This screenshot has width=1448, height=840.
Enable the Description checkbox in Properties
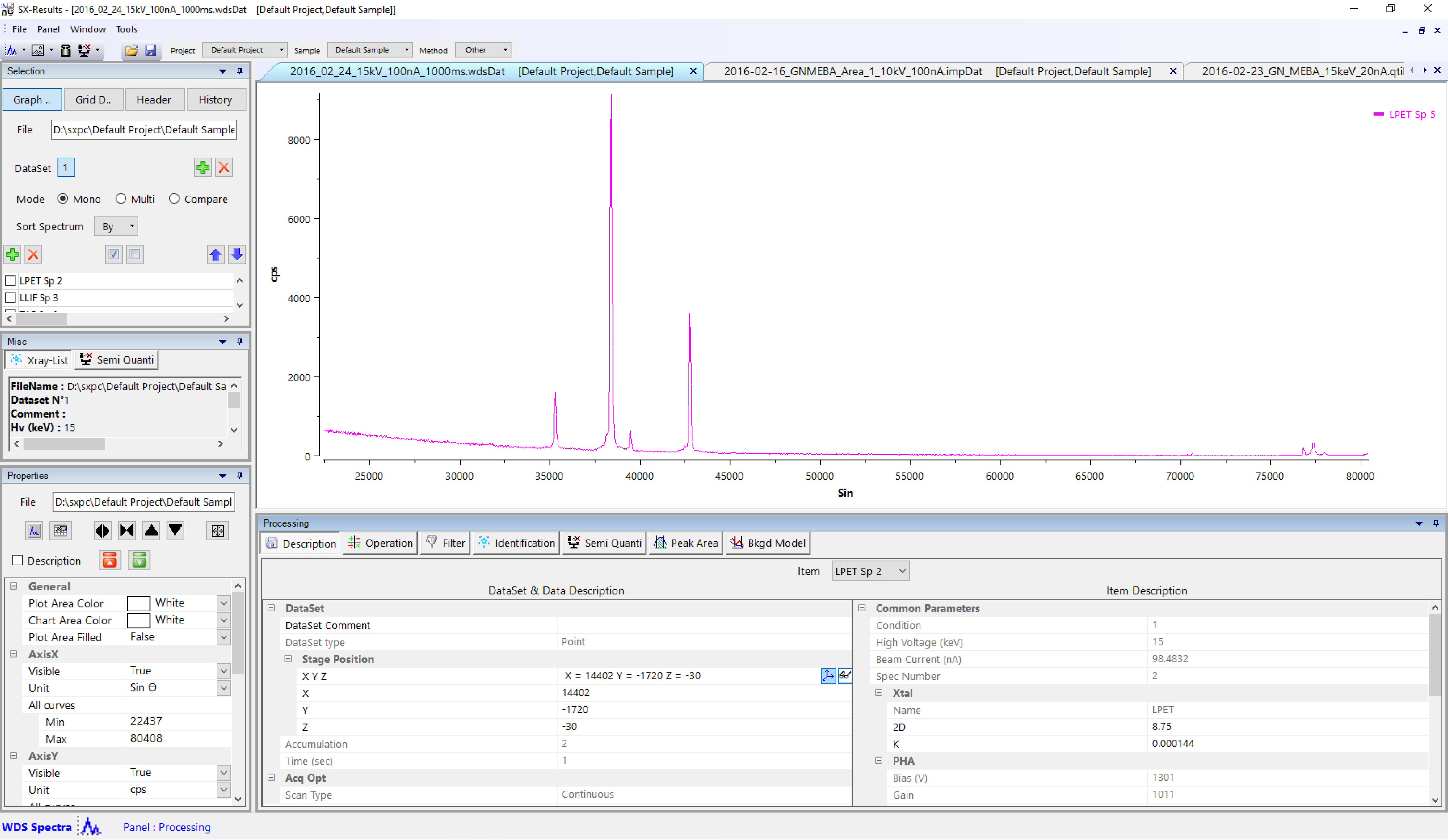click(18, 560)
